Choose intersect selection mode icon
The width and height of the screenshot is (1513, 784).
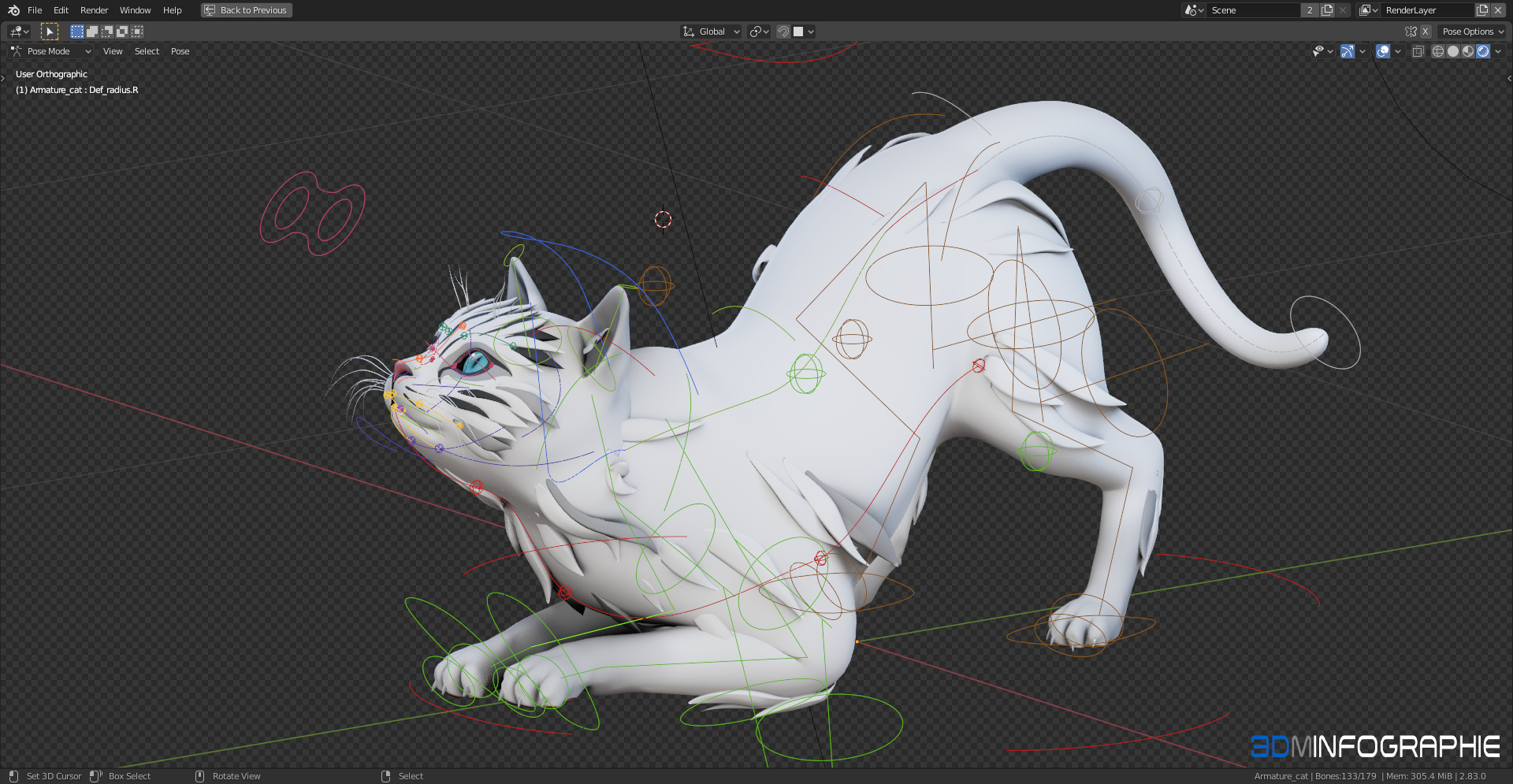(137, 32)
